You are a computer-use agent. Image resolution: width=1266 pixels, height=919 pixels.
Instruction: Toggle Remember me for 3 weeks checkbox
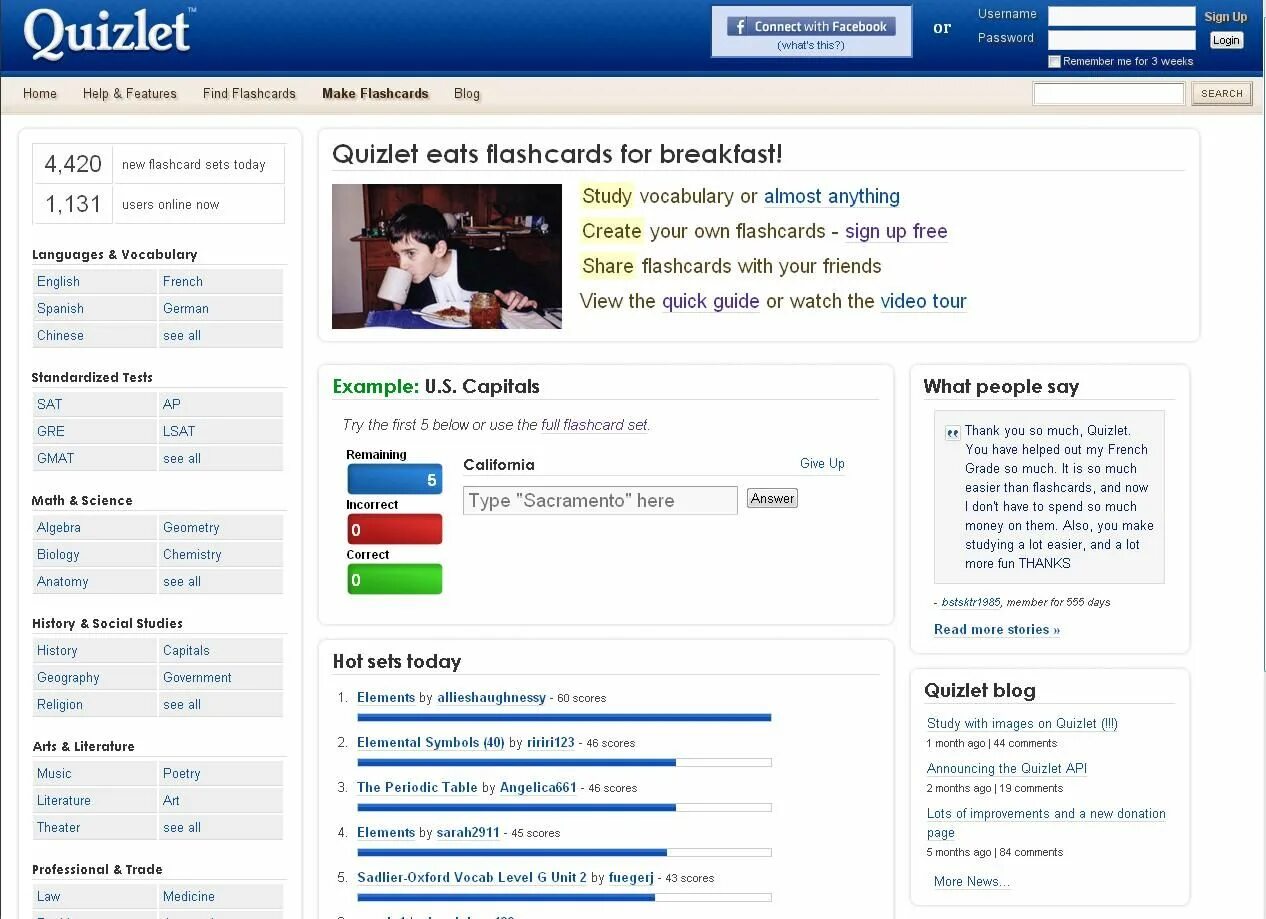[1054, 62]
